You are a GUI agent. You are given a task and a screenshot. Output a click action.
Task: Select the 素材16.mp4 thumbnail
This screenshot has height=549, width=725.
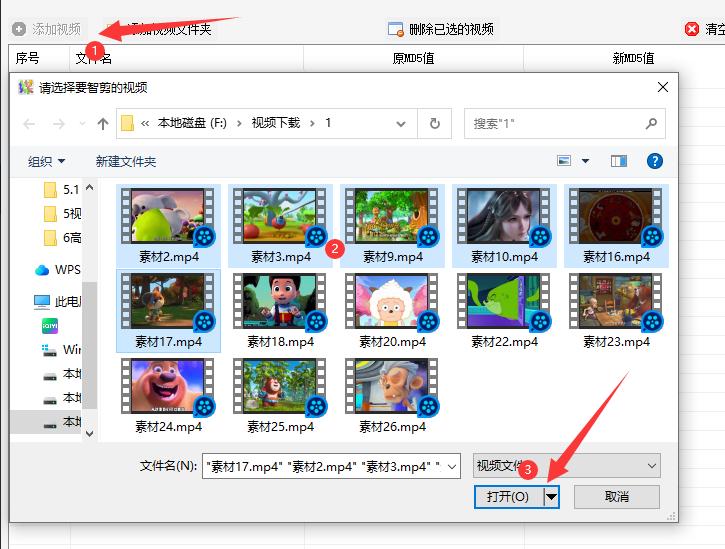(x=616, y=226)
